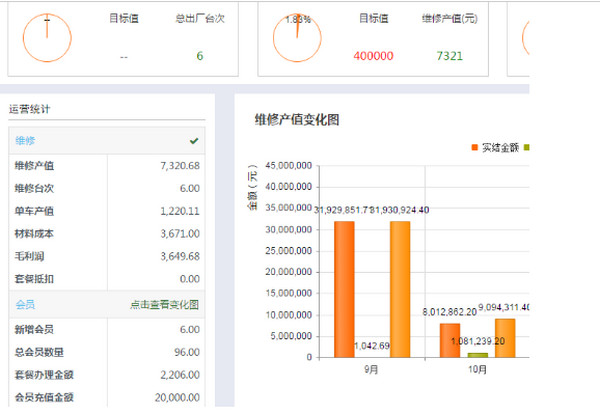Screen dimensions: 600x414
Task: Click value 2,206.00
Action: tap(180, 375)
